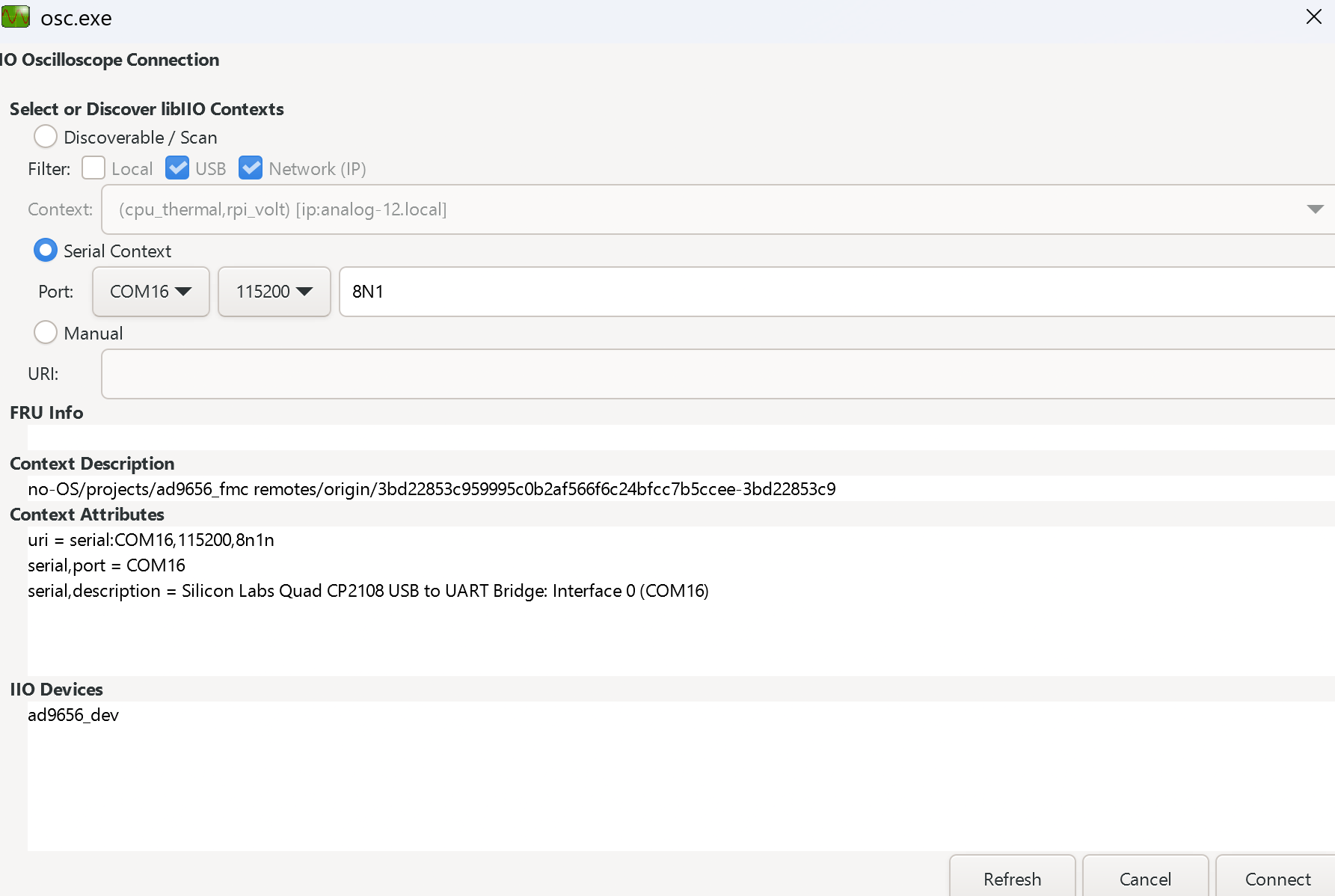Select the ad9656_dev device entry
Image resolution: width=1335 pixels, height=896 pixels.
pos(73,715)
